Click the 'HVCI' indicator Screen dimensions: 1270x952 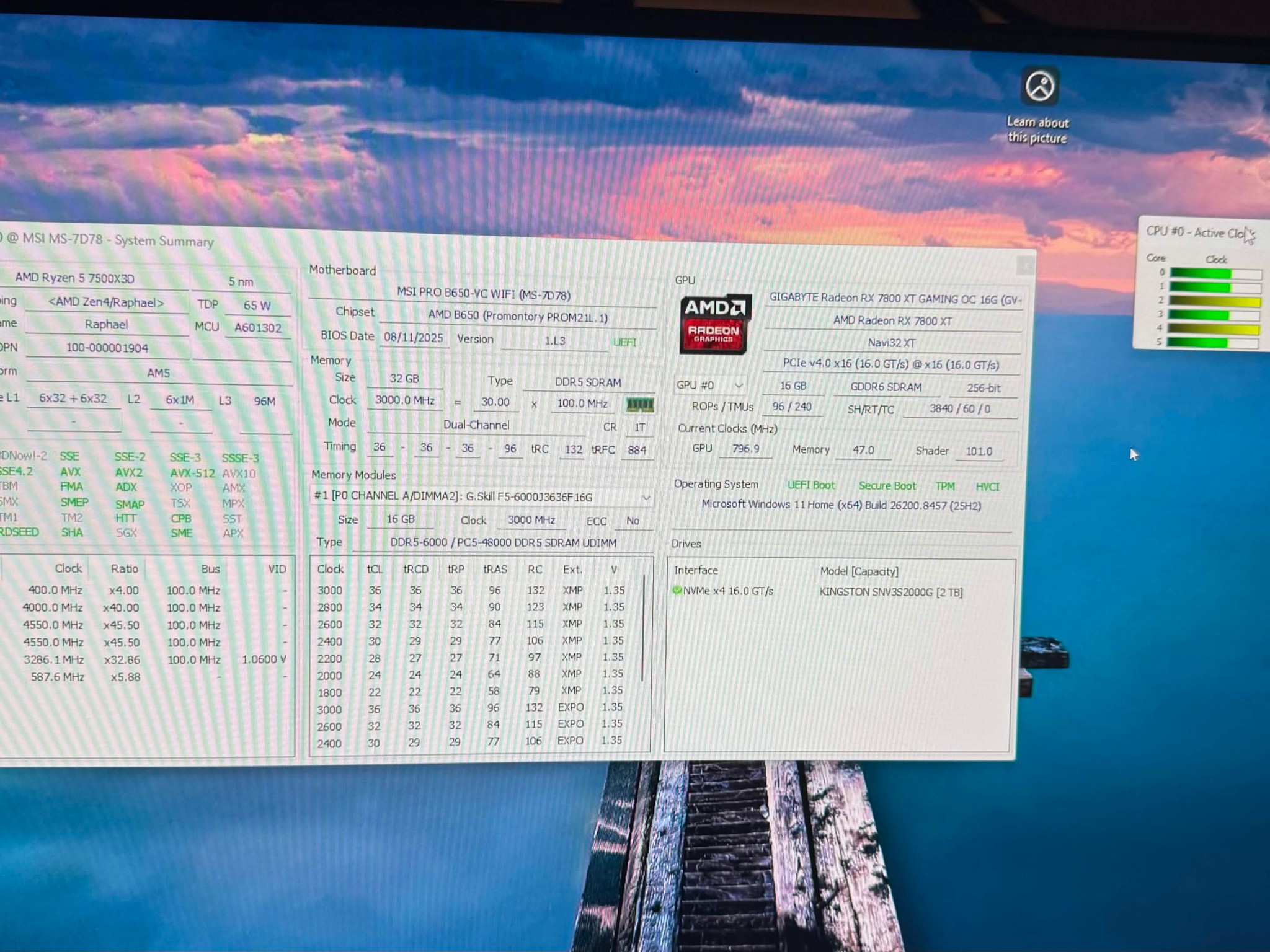pyautogui.click(x=987, y=487)
